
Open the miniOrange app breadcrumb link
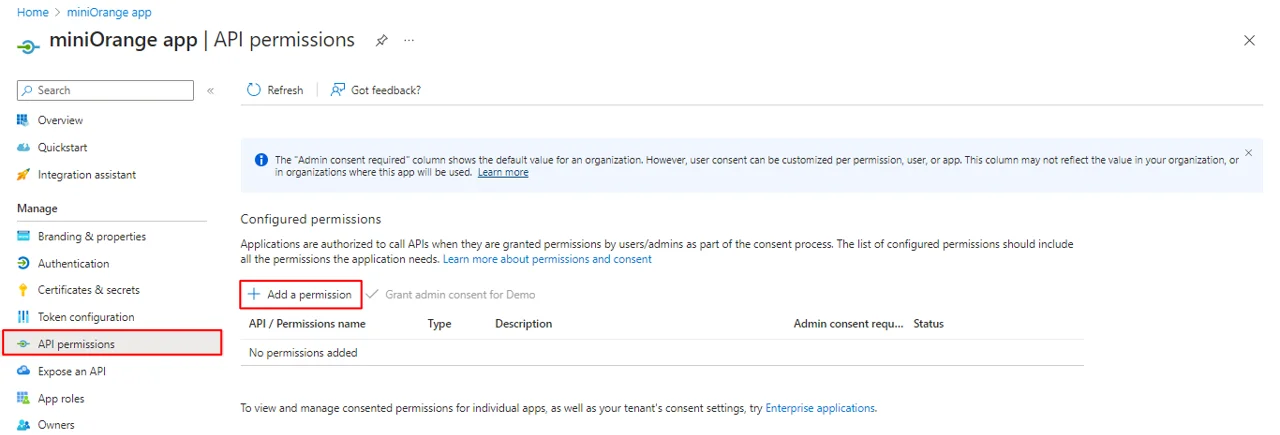(109, 12)
